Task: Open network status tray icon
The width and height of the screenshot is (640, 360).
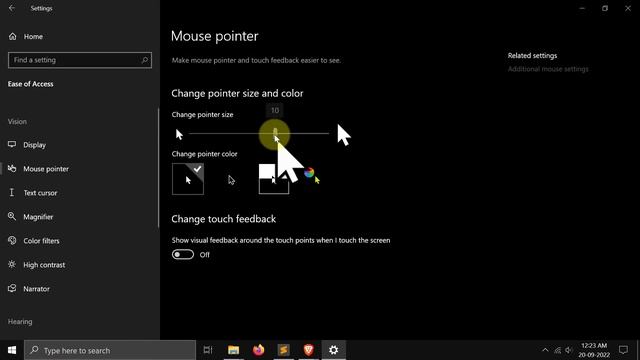Action: click(x=558, y=350)
